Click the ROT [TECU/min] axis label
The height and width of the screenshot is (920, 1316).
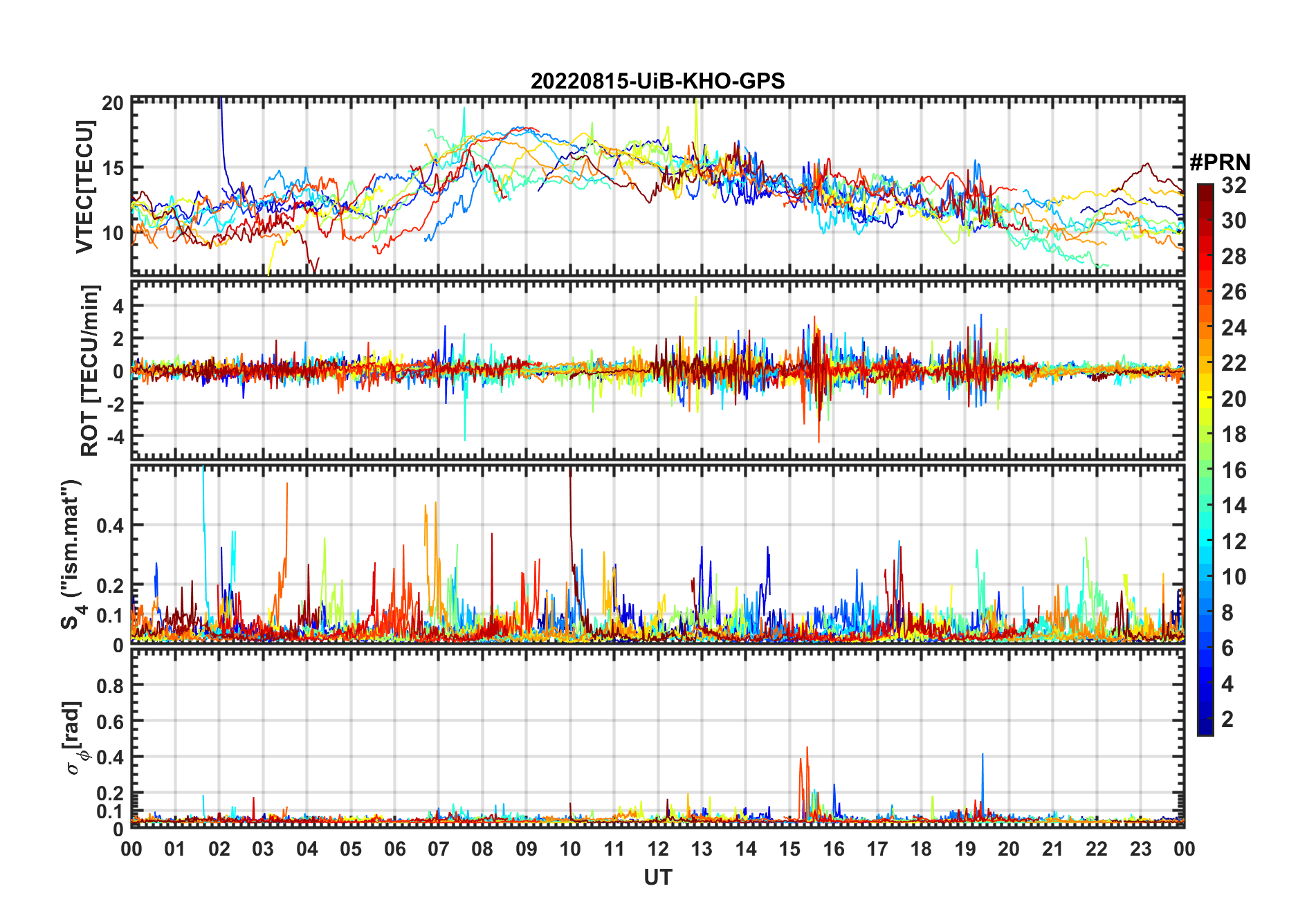[x=90, y=370]
